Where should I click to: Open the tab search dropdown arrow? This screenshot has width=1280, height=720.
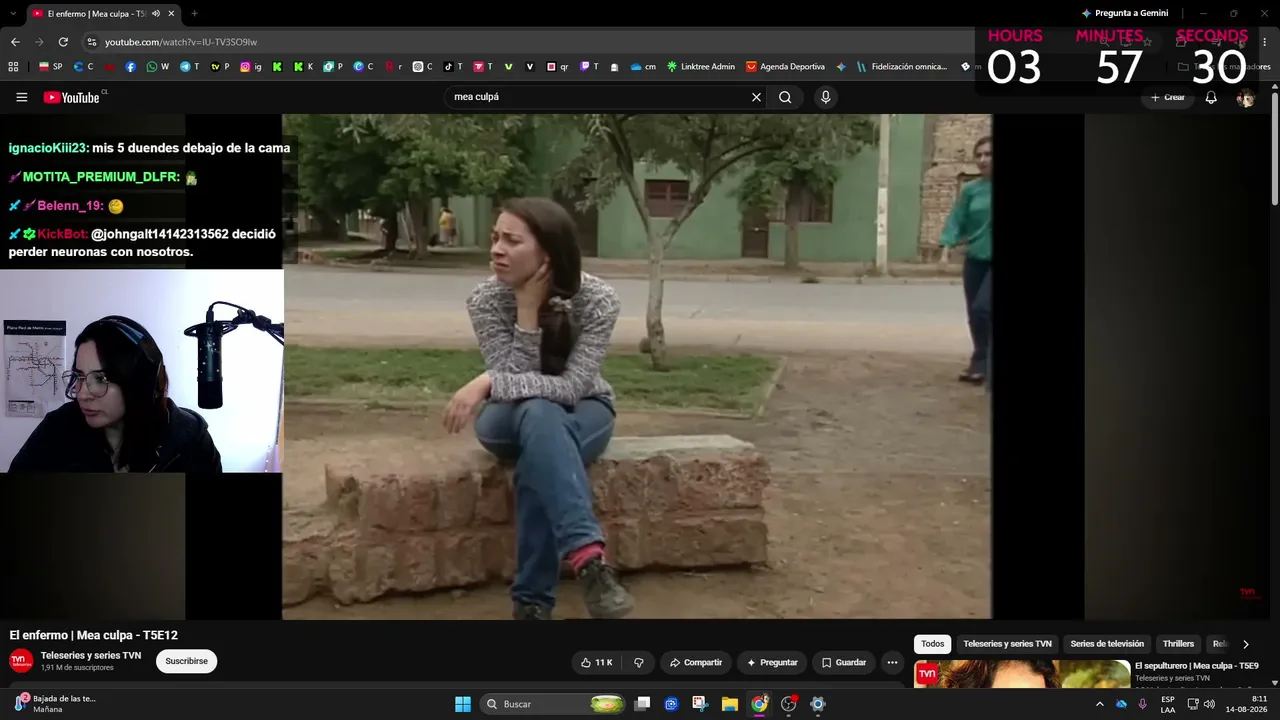click(13, 13)
